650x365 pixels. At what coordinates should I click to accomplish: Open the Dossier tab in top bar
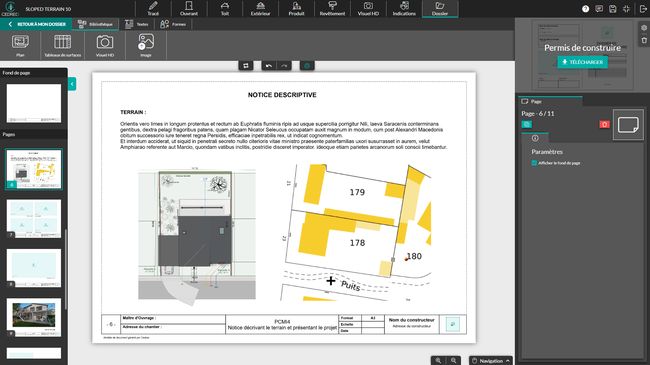click(x=440, y=8)
